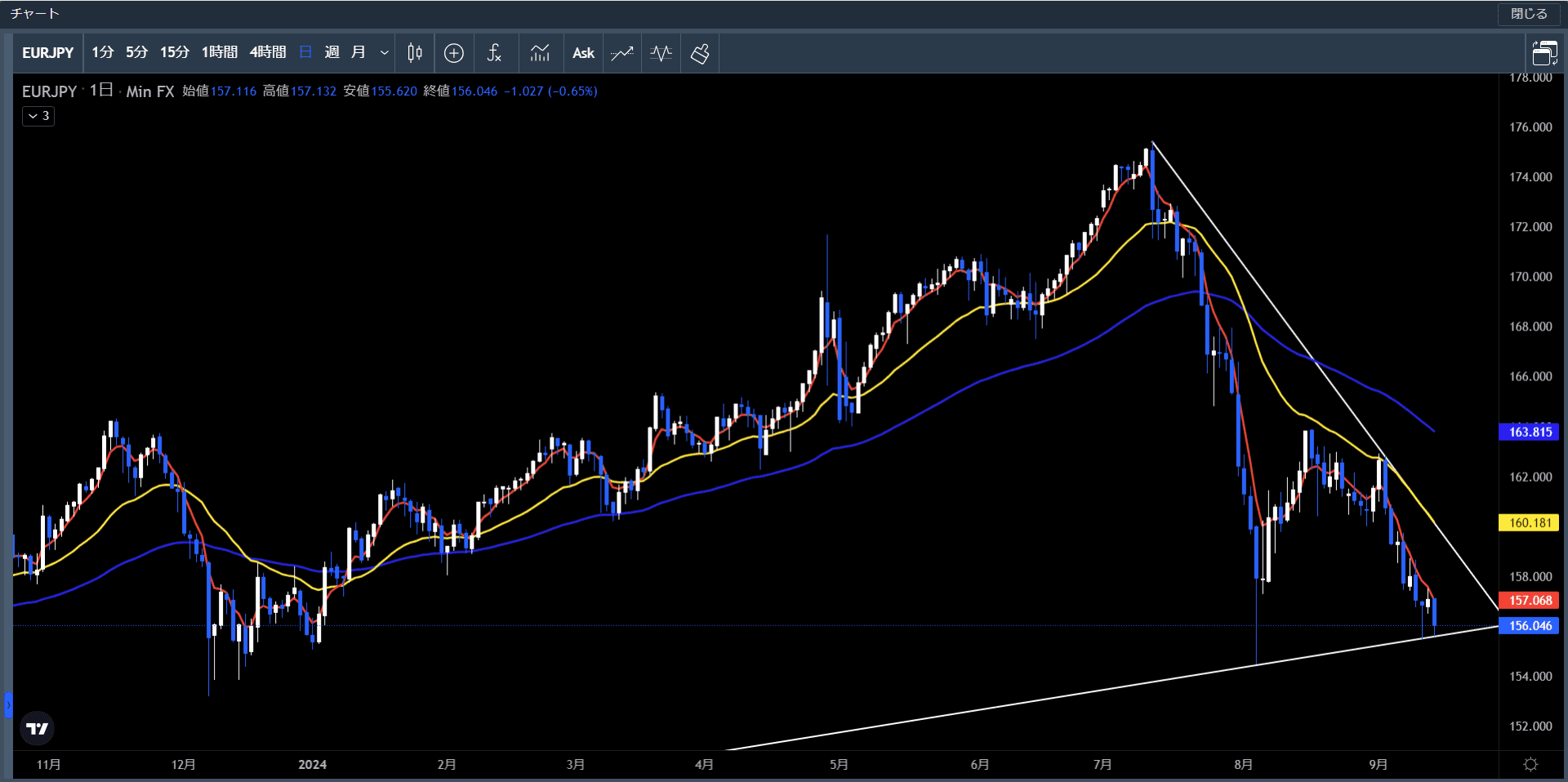Image resolution: width=1568 pixels, height=782 pixels.
Task: Switch to the 5分 timeframe
Action: (136, 53)
